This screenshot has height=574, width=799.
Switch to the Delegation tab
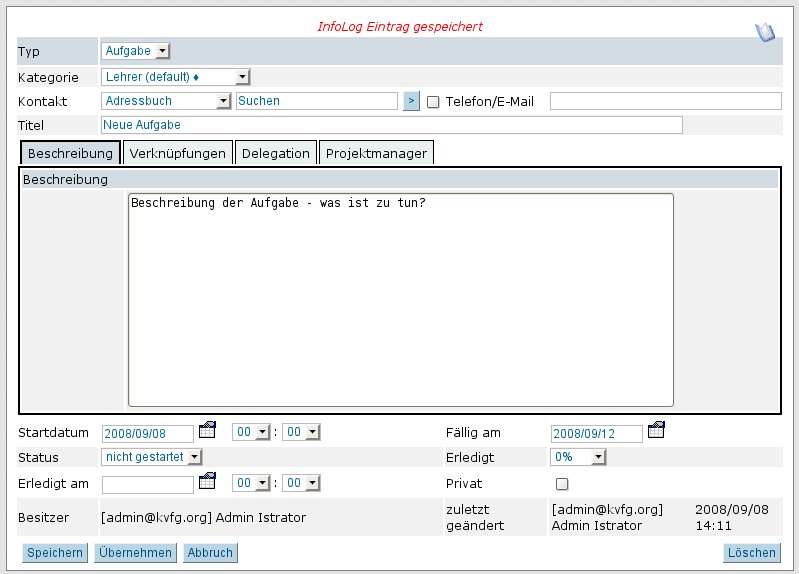point(275,153)
